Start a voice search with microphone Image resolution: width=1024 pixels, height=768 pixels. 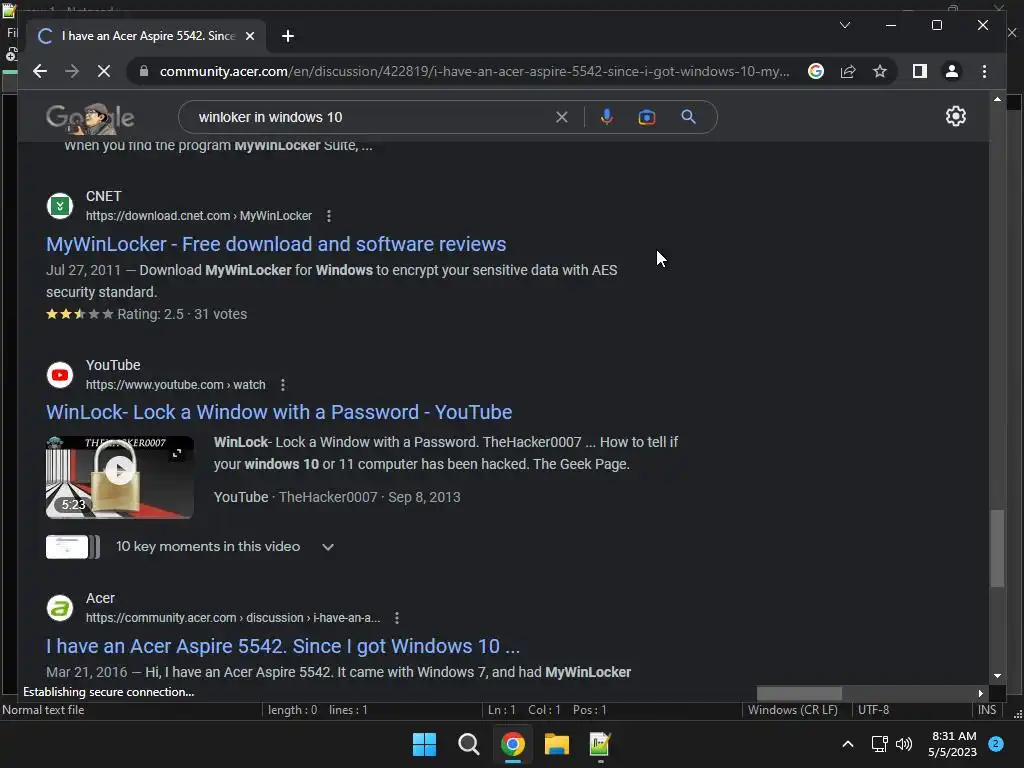point(607,117)
